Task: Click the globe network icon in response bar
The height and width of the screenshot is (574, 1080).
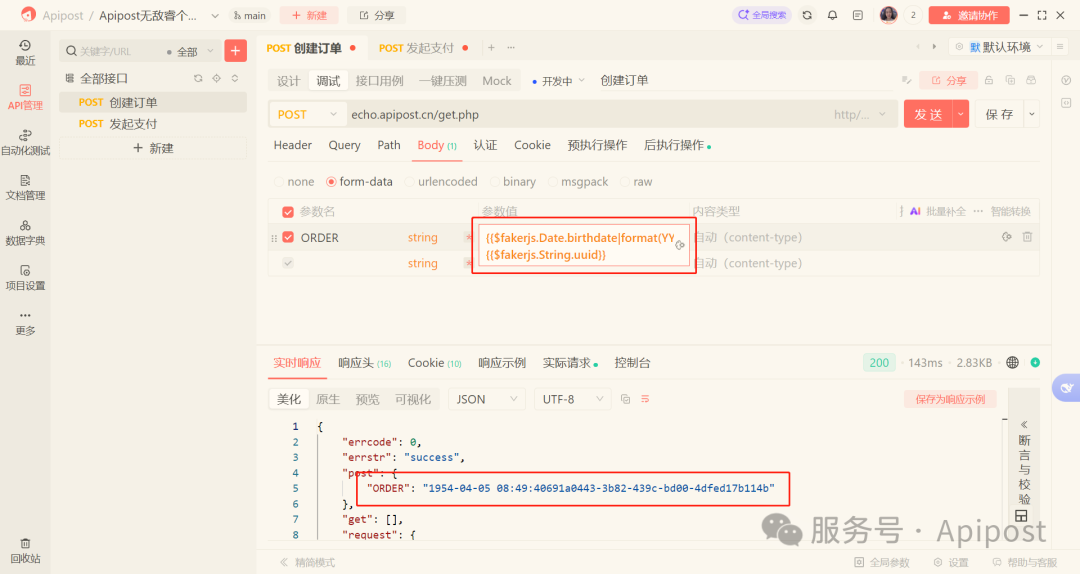Action: pyautogui.click(x=1012, y=362)
